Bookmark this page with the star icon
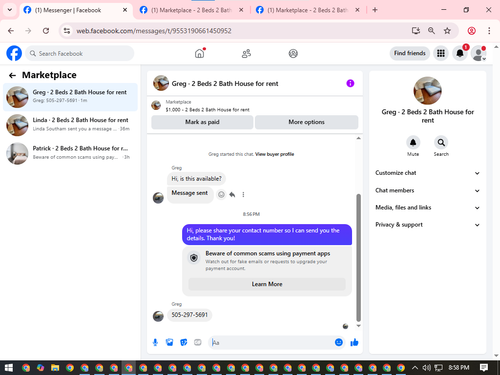This screenshot has width=500, height=375. (x=447, y=31)
